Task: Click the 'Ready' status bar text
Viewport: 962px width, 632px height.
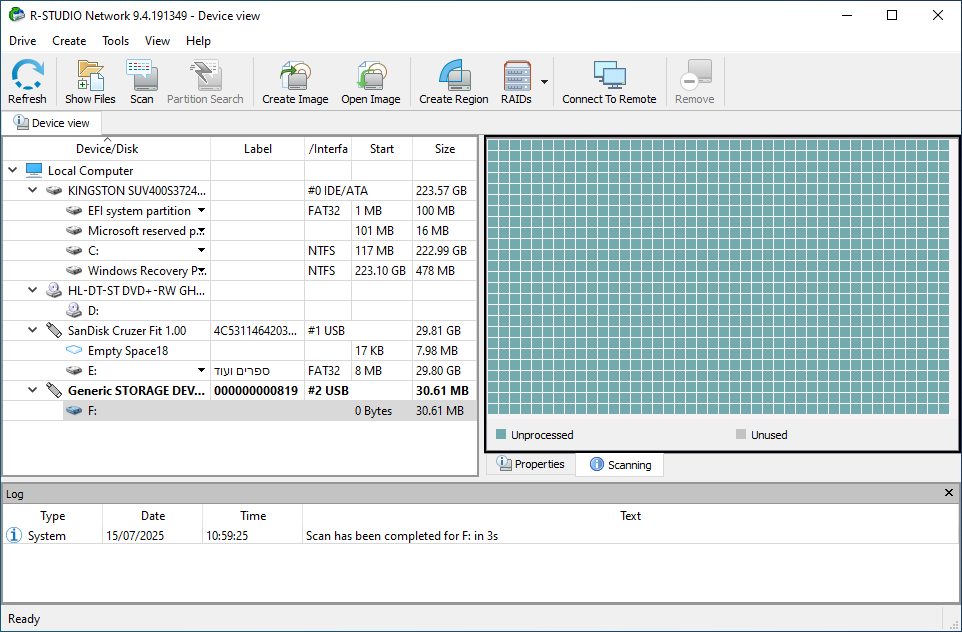Action: click(24, 619)
